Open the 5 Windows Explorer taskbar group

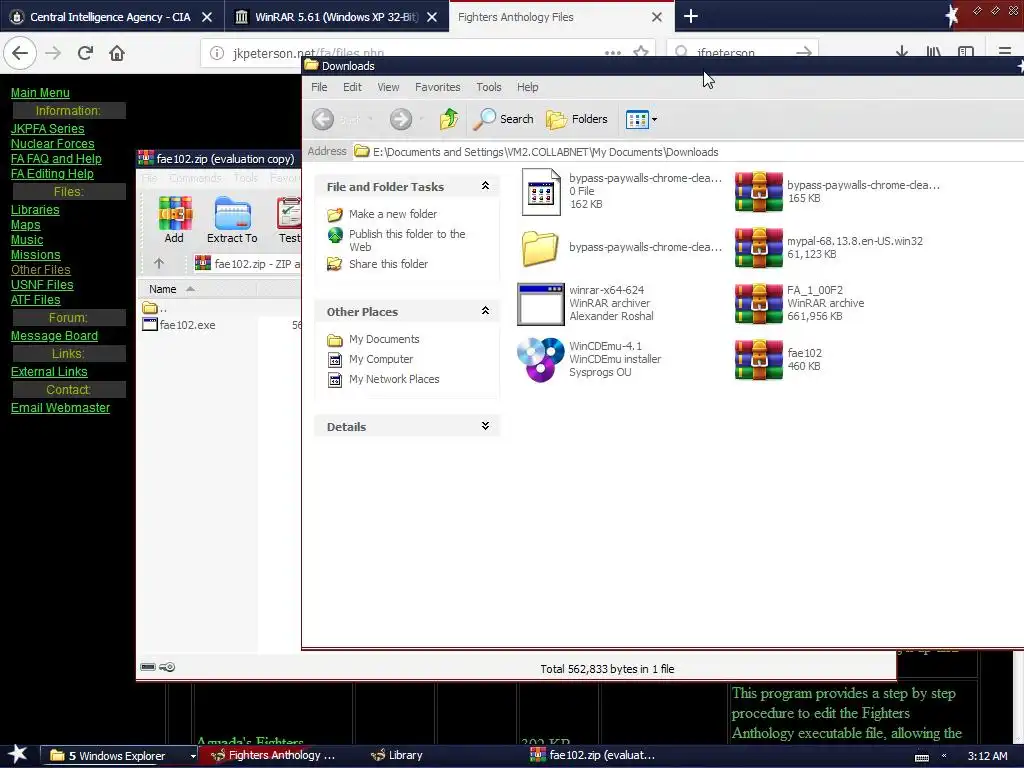click(120, 756)
